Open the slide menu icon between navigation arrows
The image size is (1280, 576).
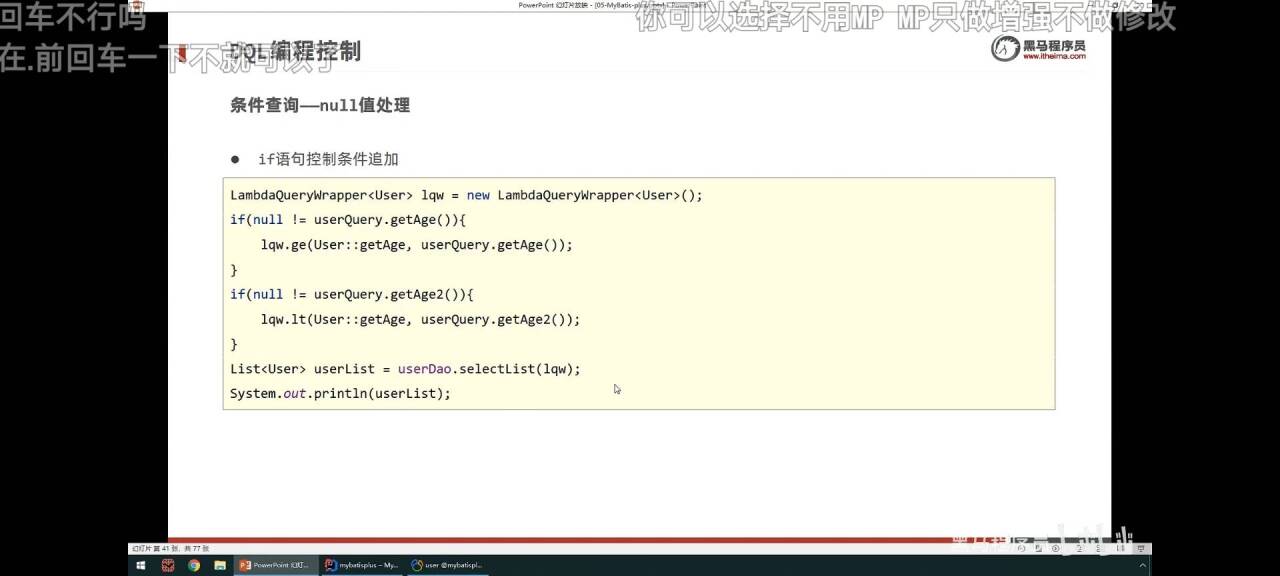tap(1038, 548)
